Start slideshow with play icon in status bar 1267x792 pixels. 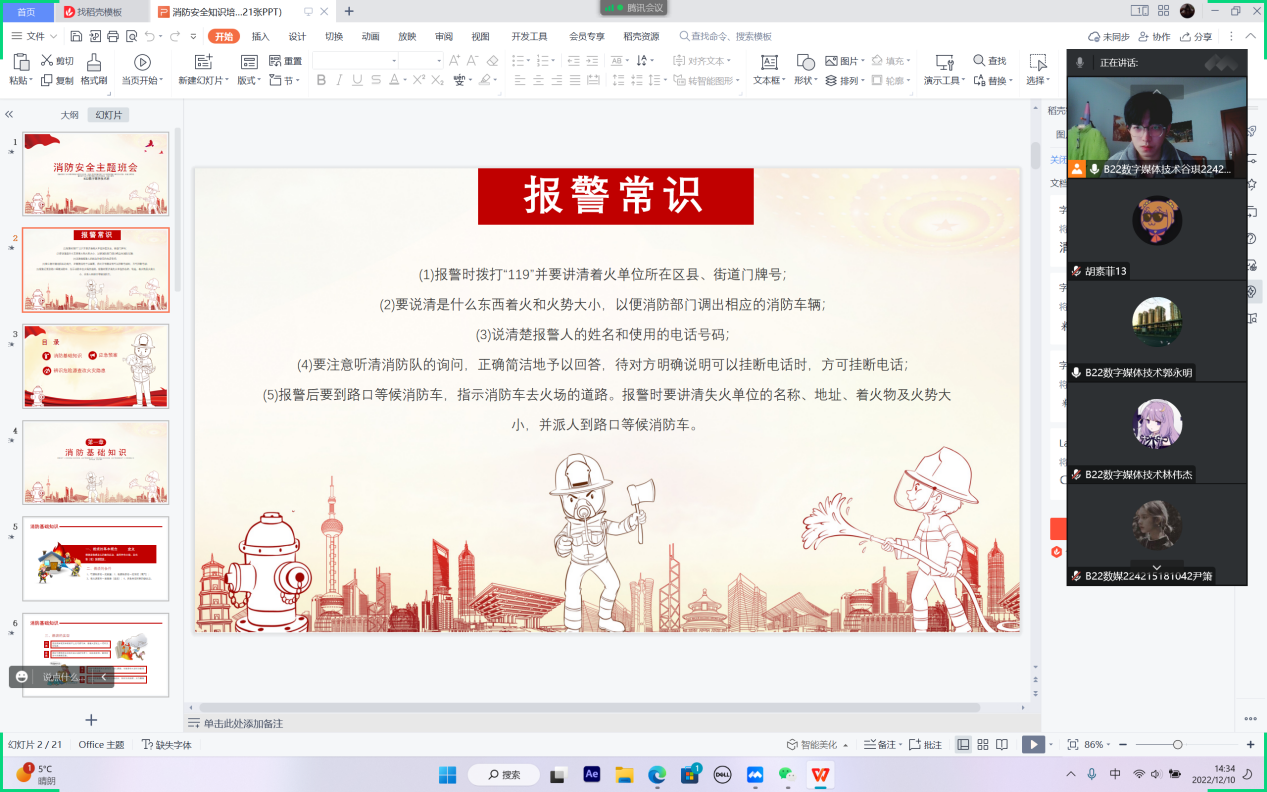tap(1034, 744)
